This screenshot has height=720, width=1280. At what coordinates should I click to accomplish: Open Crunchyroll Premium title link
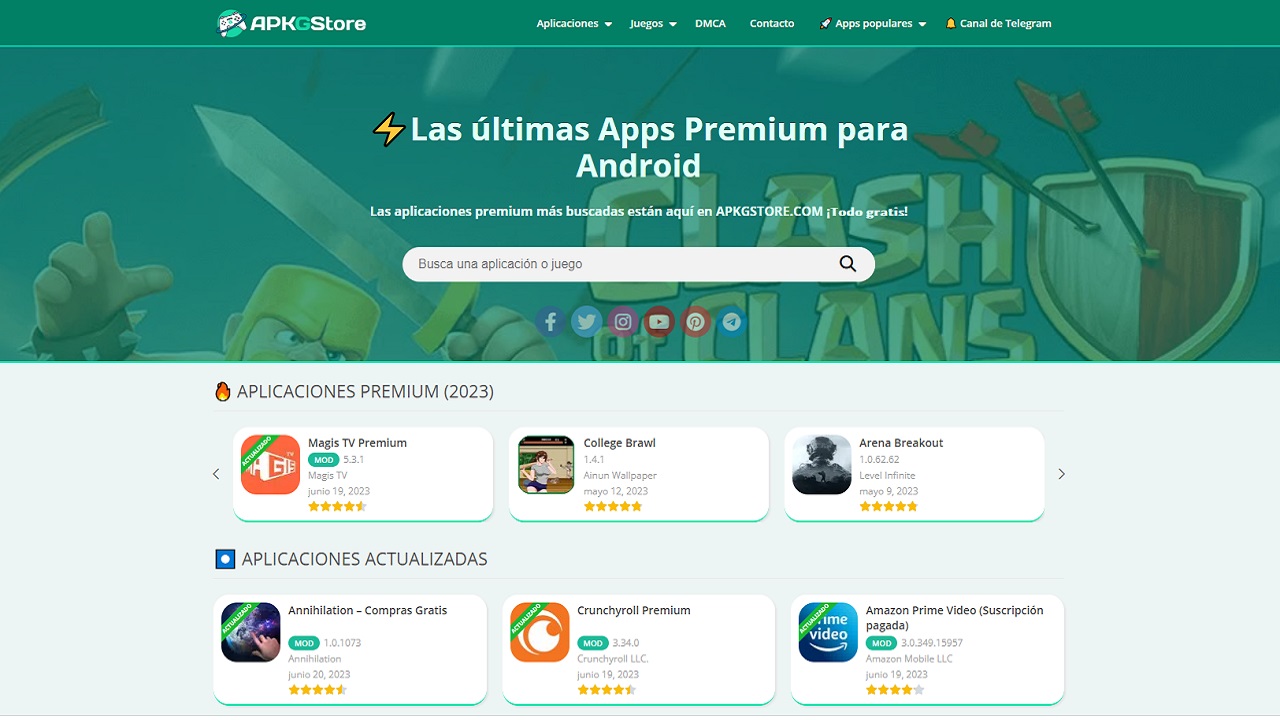[634, 610]
